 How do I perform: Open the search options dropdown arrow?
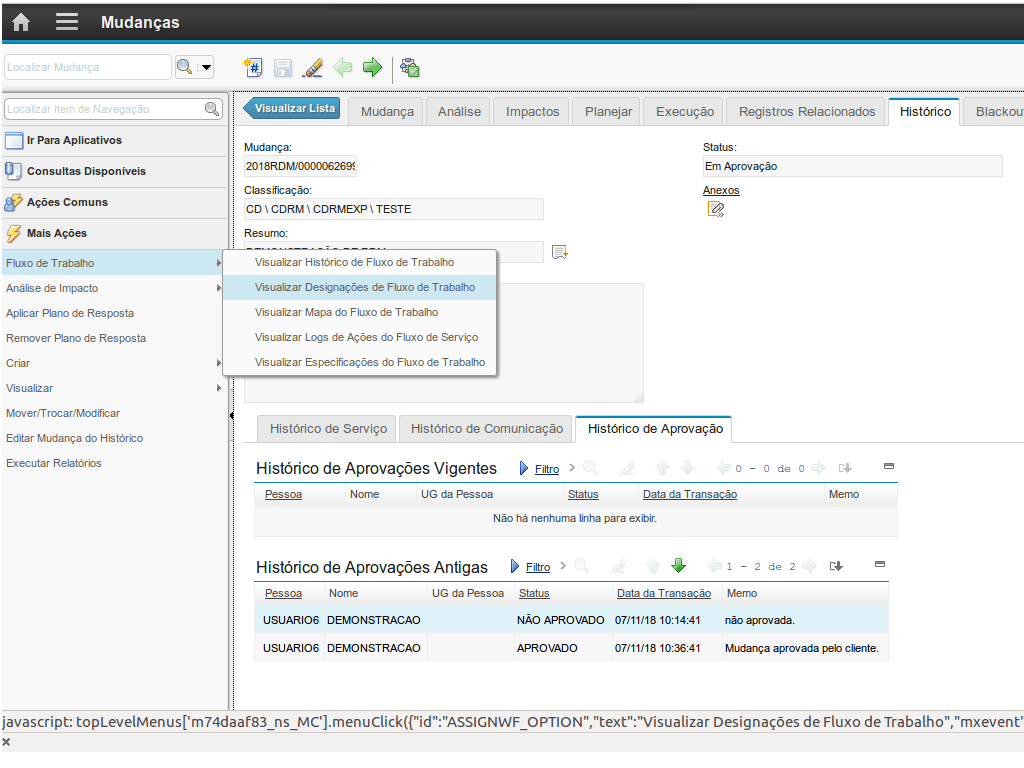pos(206,67)
